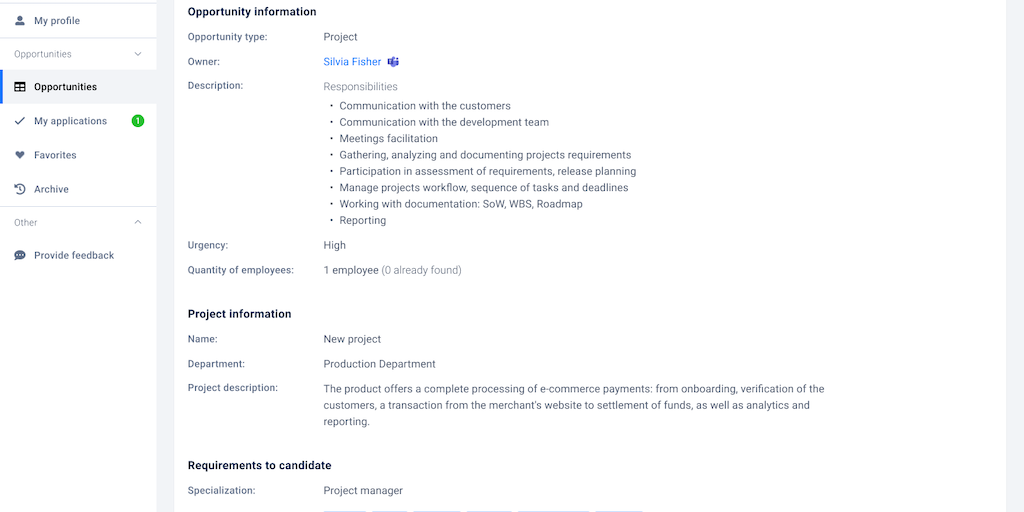Click the Provide feedback chat bubble icon
Viewport: 1024px width, 512px height.
20,255
